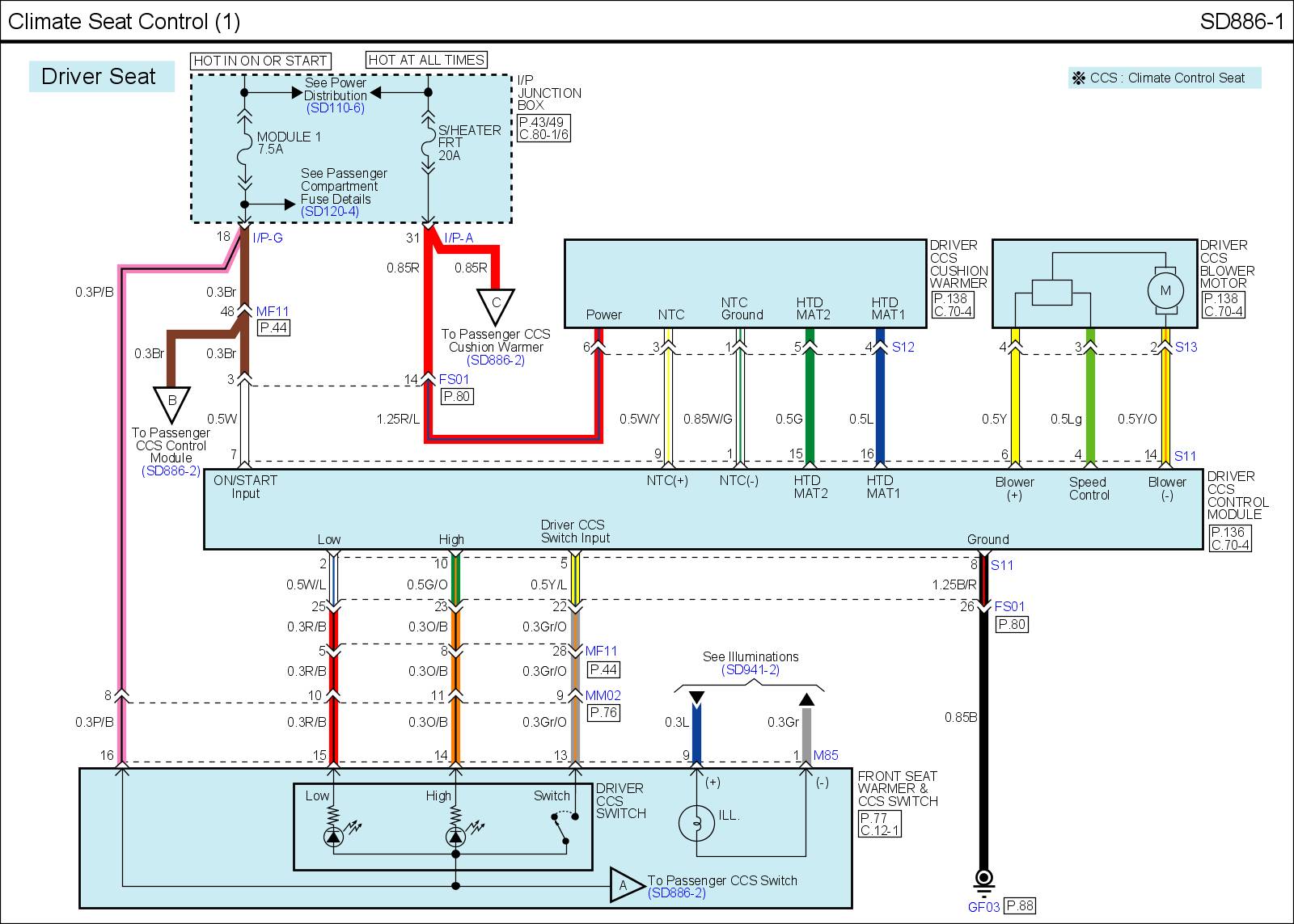This screenshot has height=924, width=1294.
Task: Click the ON/START Input terminal label
Action: (245, 487)
